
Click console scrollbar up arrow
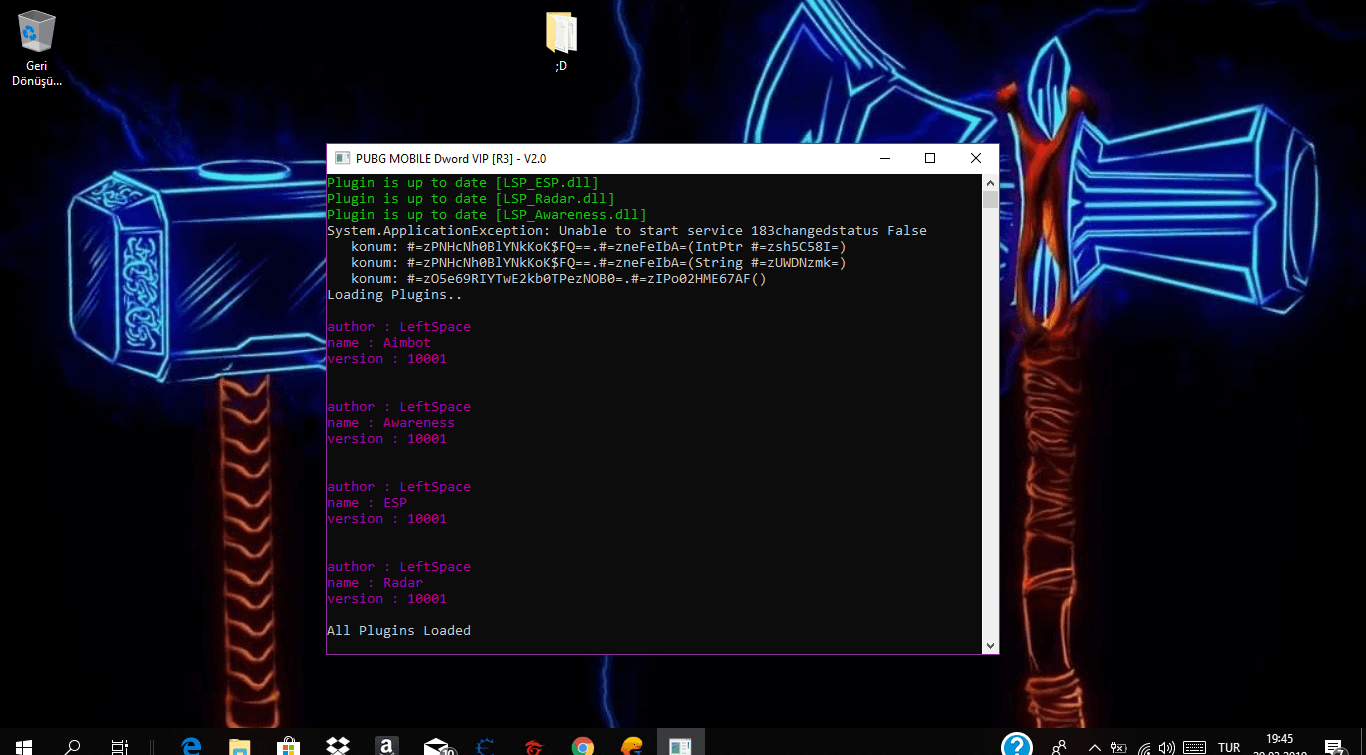990,183
